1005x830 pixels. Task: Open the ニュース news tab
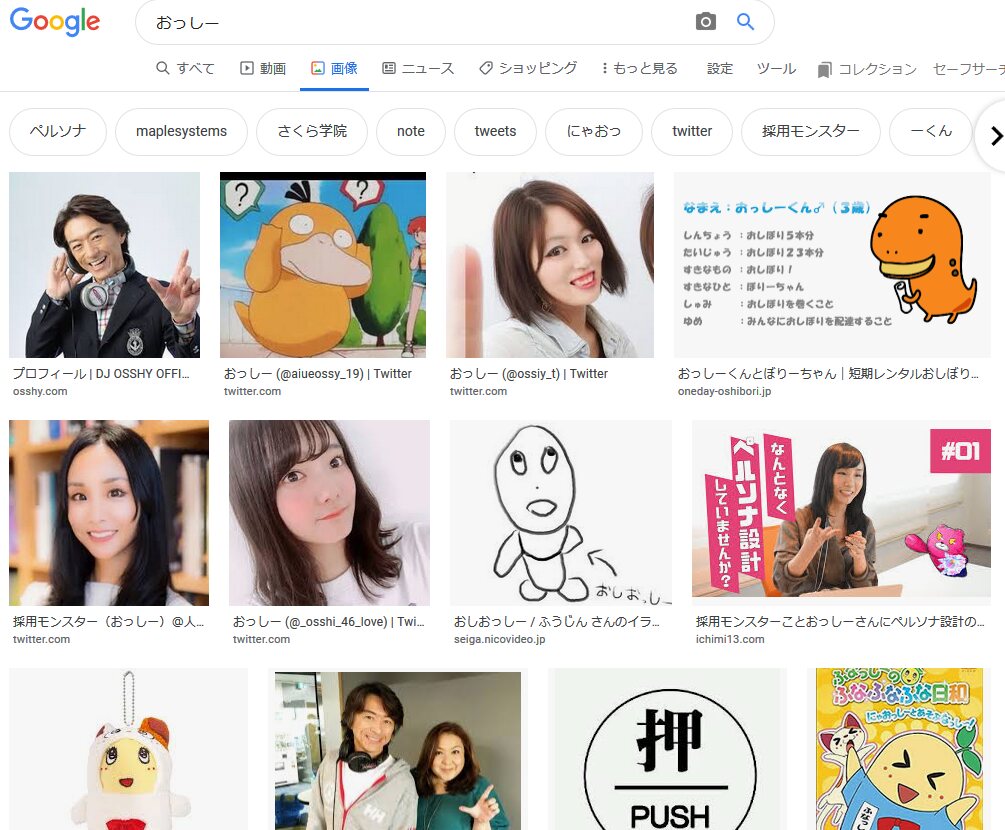[418, 68]
